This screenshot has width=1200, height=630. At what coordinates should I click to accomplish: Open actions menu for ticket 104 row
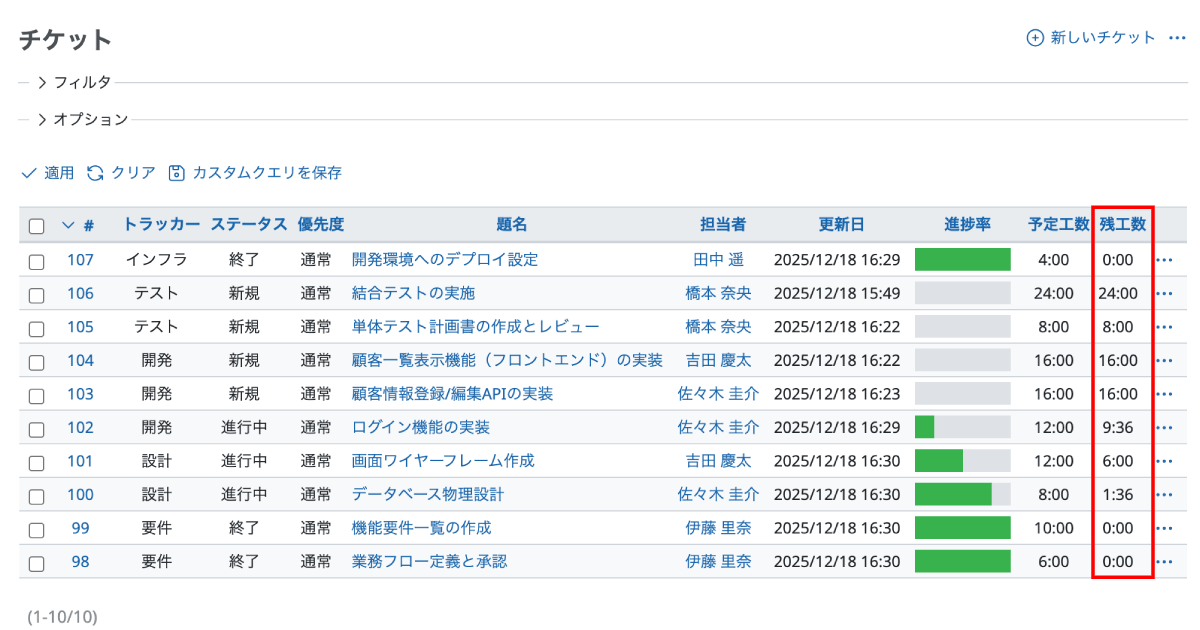tap(1164, 361)
